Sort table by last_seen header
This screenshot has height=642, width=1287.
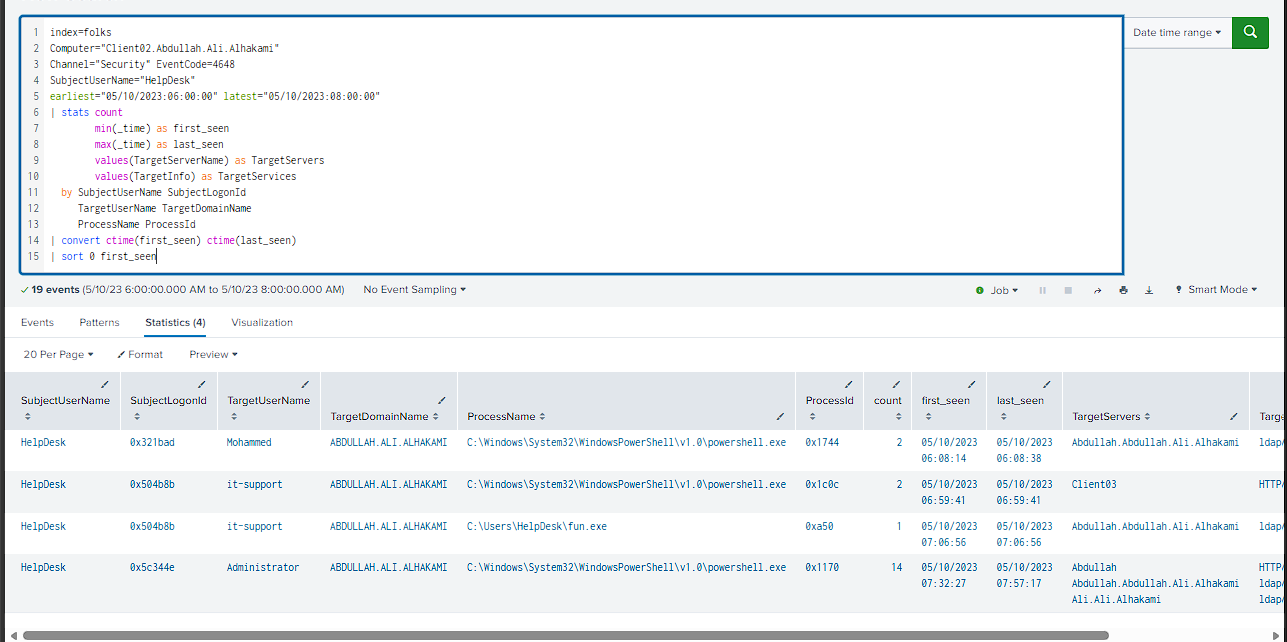(1020, 401)
